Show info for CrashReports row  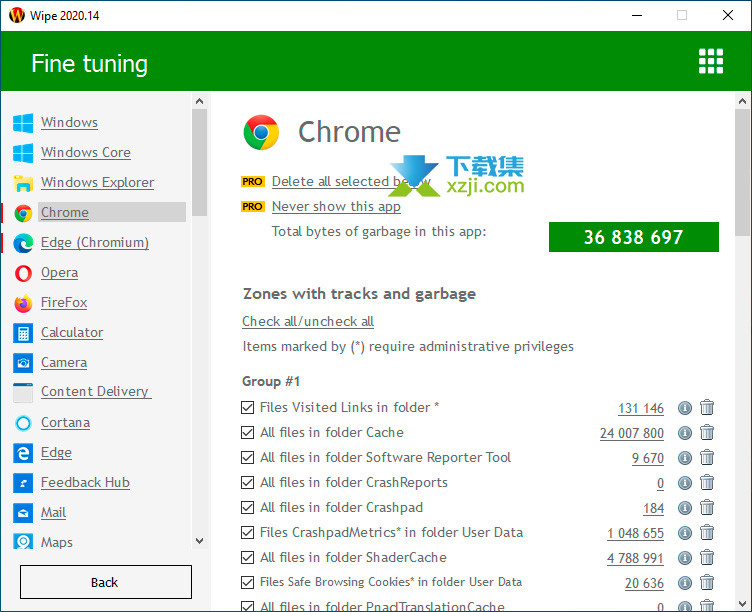685,483
